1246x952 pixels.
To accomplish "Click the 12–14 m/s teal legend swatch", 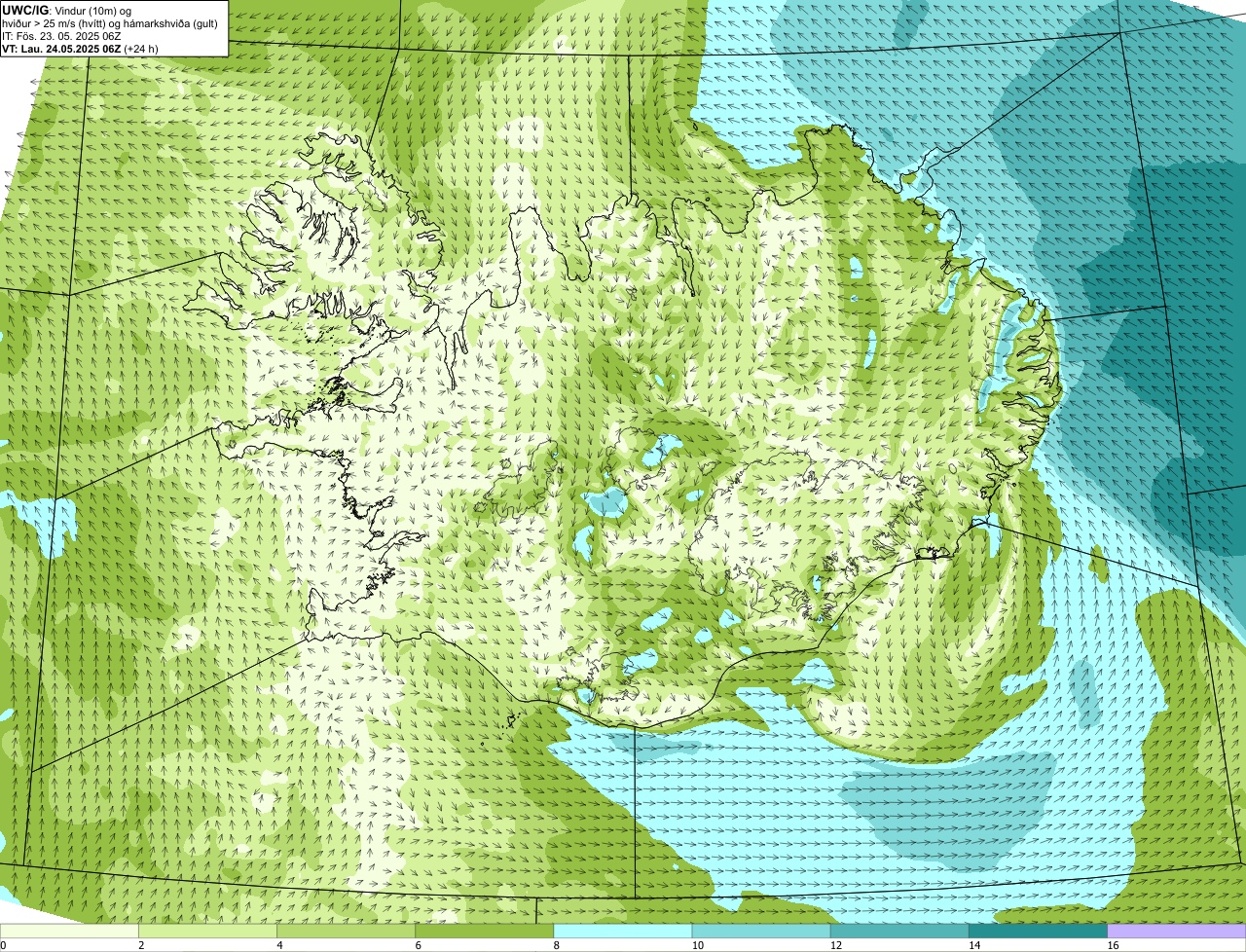I will (899, 932).
